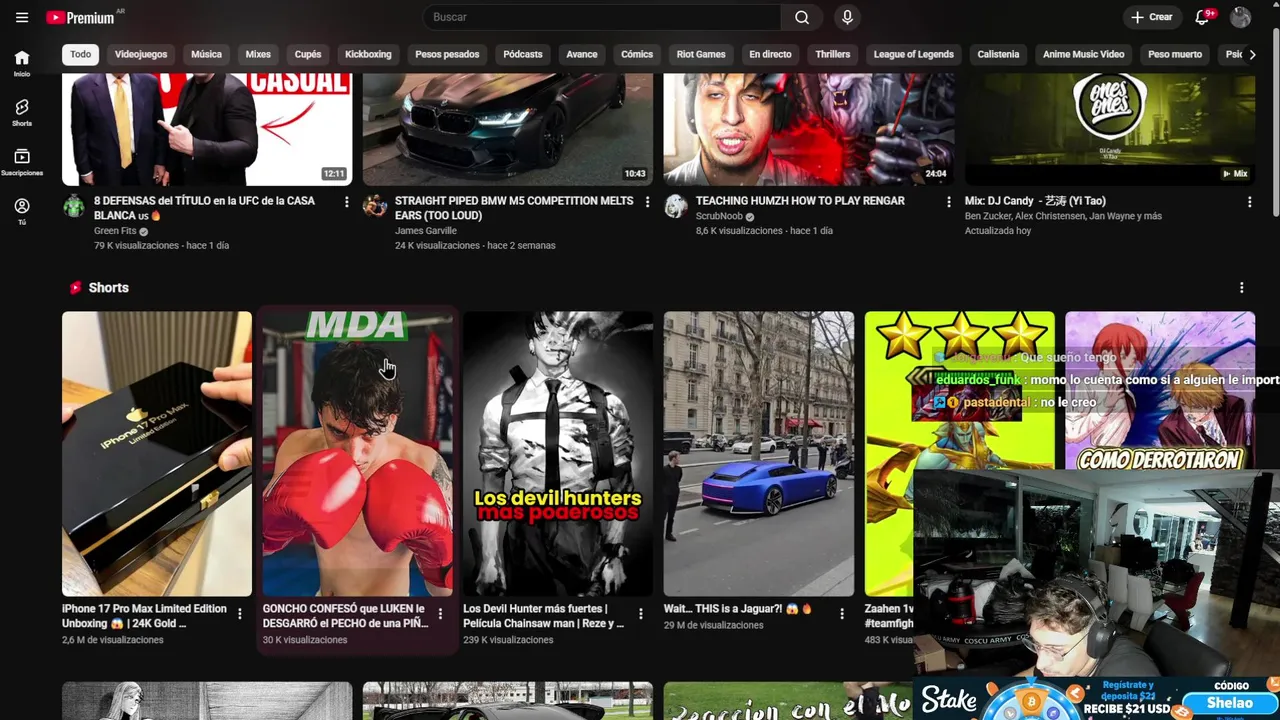Click the Buscar search field

coord(602,17)
